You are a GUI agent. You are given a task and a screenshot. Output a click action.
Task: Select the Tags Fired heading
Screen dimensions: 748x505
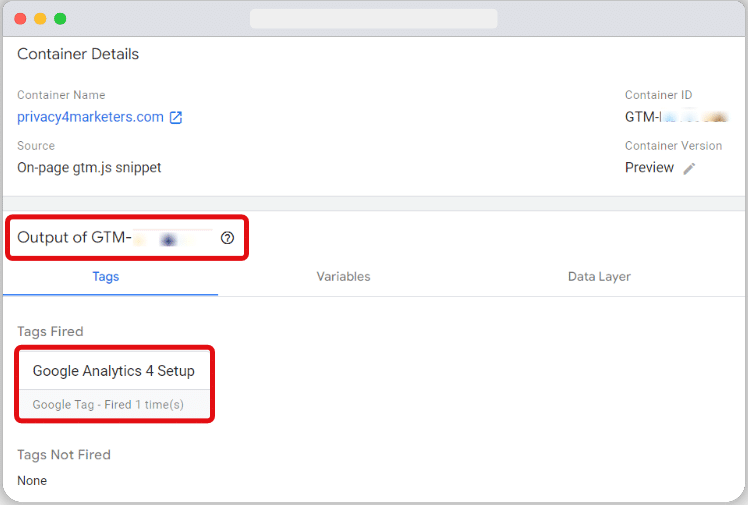tap(50, 331)
